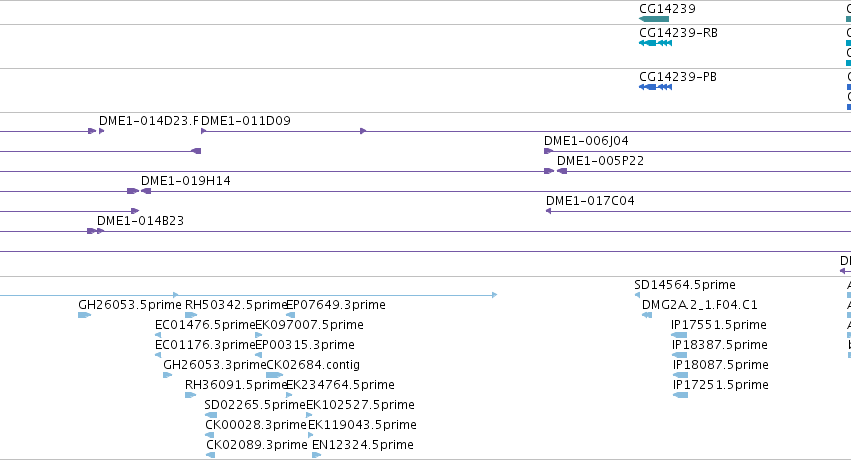This screenshot has width=851, height=460.
Task: Click the CG14239 gene arrow glyph
Action: click(654, 19)
